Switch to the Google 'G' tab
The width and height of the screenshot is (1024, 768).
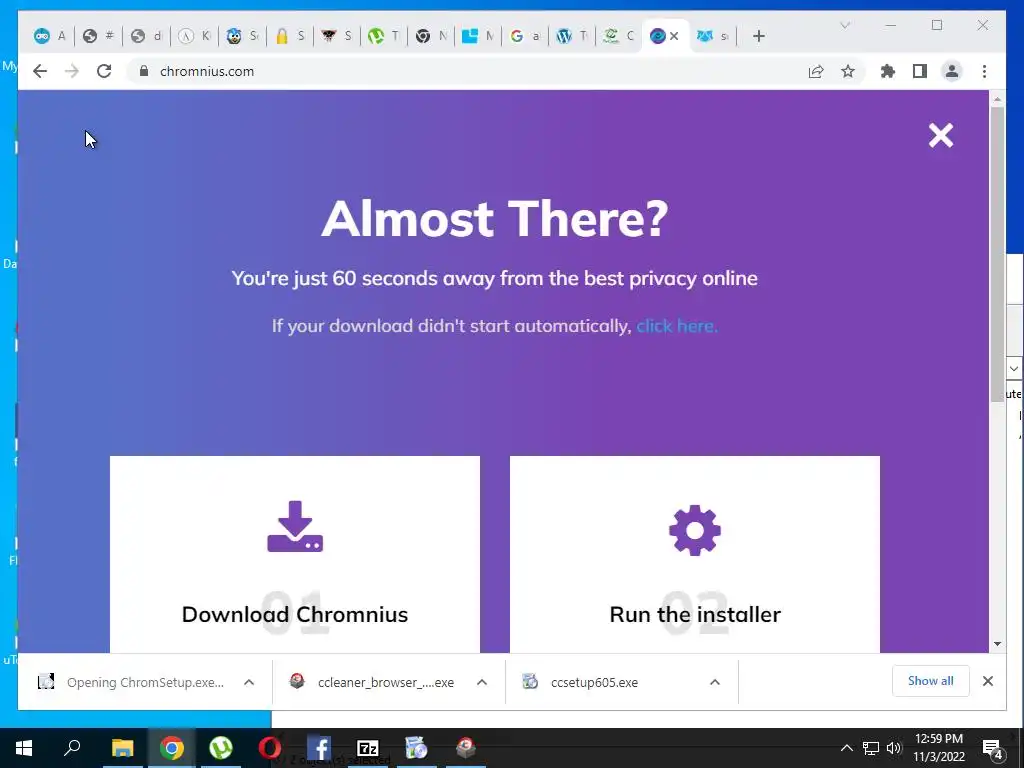[525, 37]
